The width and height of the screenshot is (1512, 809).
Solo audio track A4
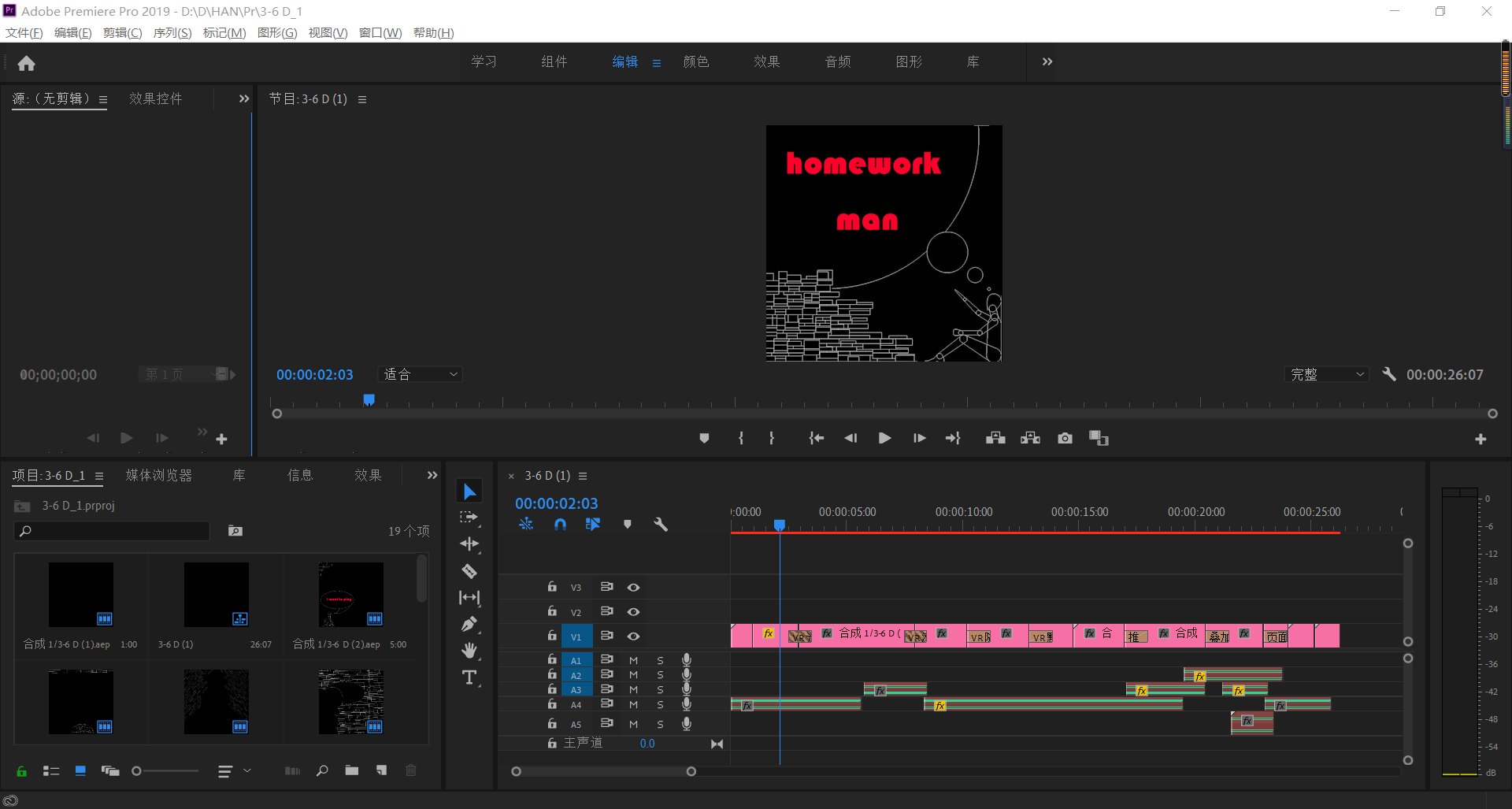point(660,705)
